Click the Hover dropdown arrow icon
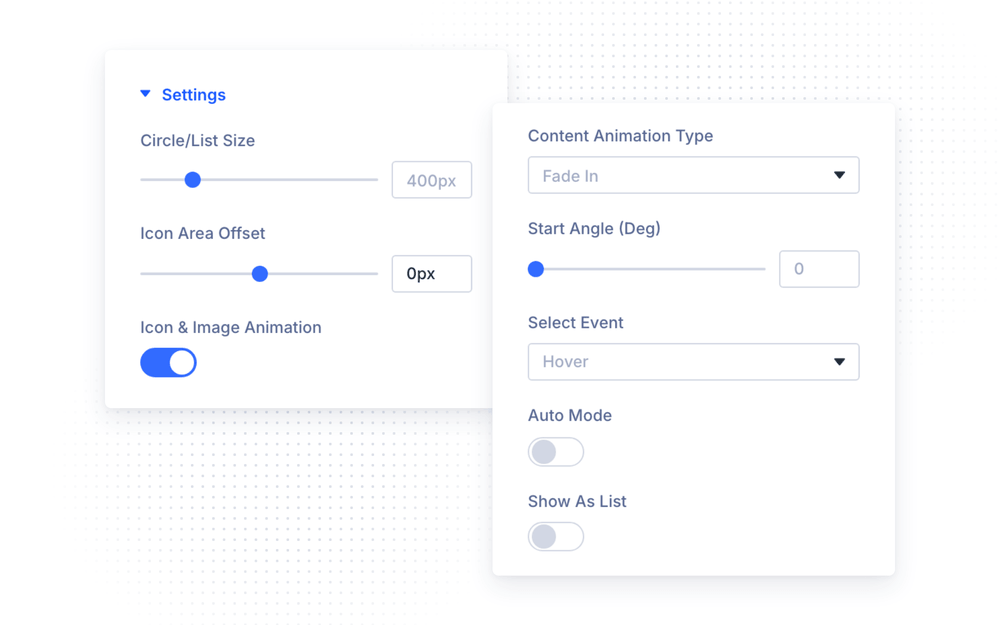This screenshot has height=625, width=1000. click(x=839, y=362)
